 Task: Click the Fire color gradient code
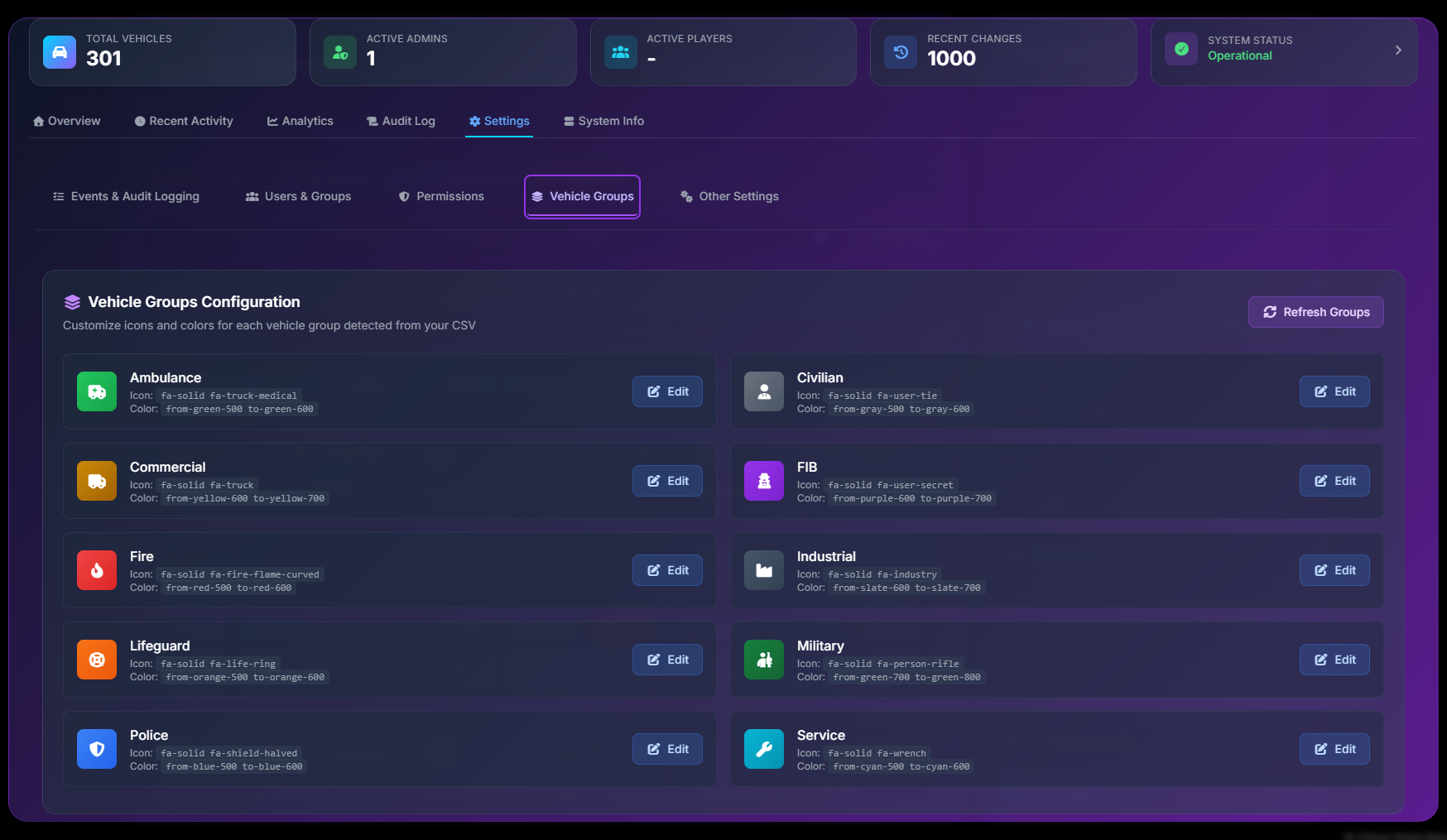(228, 588)
